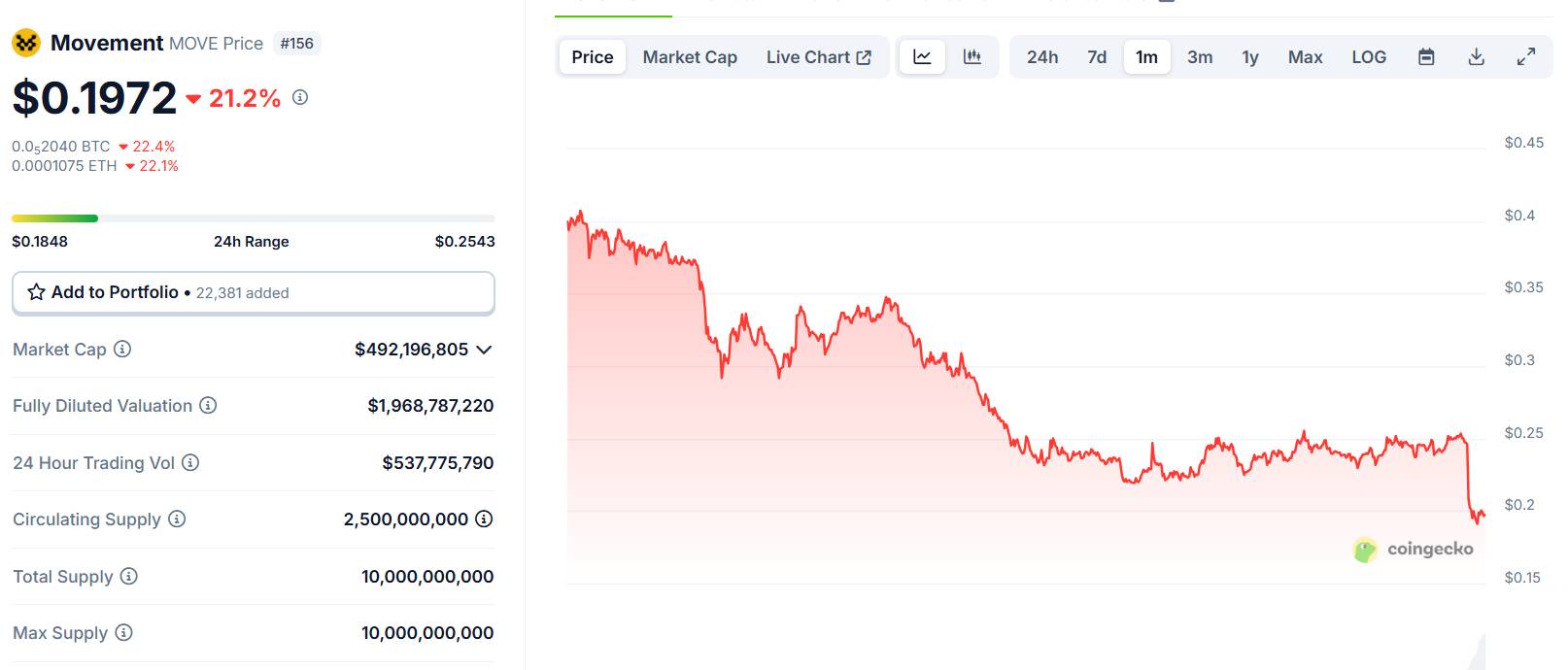Click the info icon next to Market Cap
This screenshot has height=670, width=1568.
122,349
